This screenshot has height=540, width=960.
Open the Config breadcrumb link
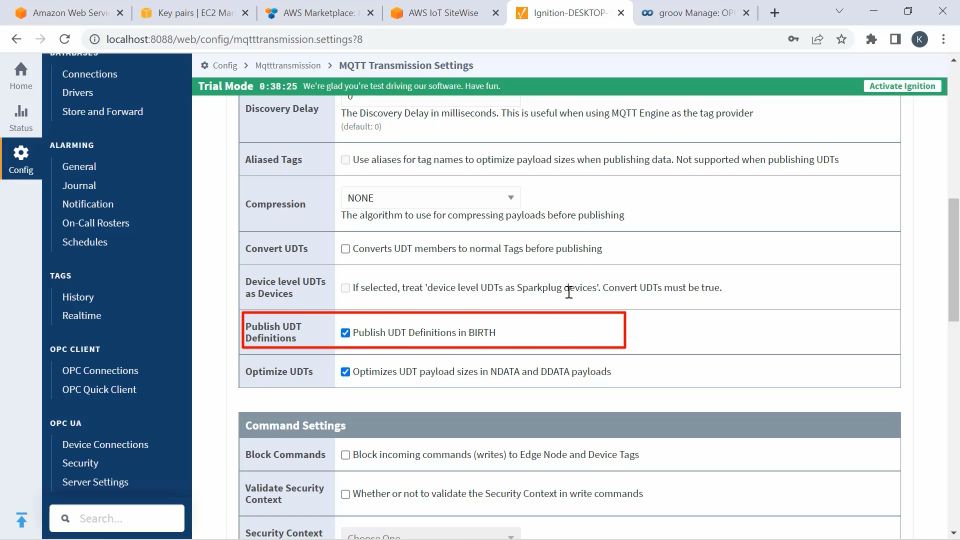pyautogui.click(x=225, y=66)
